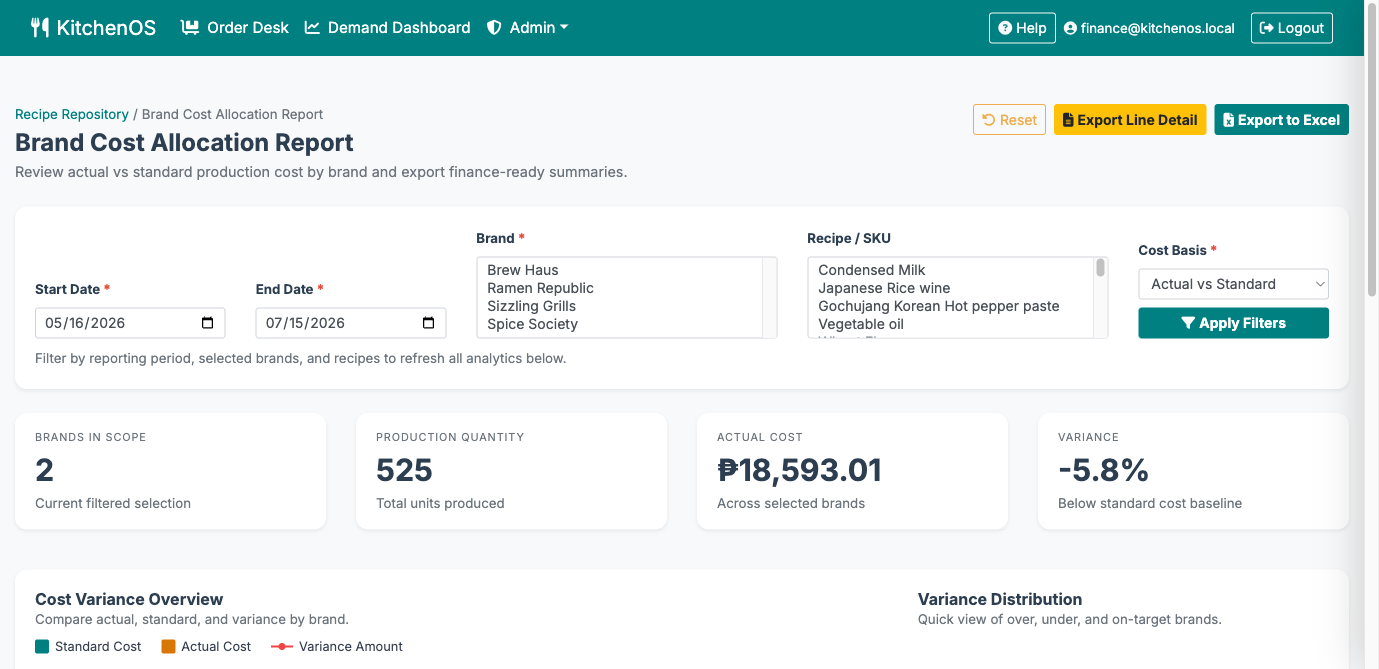The height and width of the screenshot is (669, 1379).
Task: Click the End Date input field
Action: [351, 323]
